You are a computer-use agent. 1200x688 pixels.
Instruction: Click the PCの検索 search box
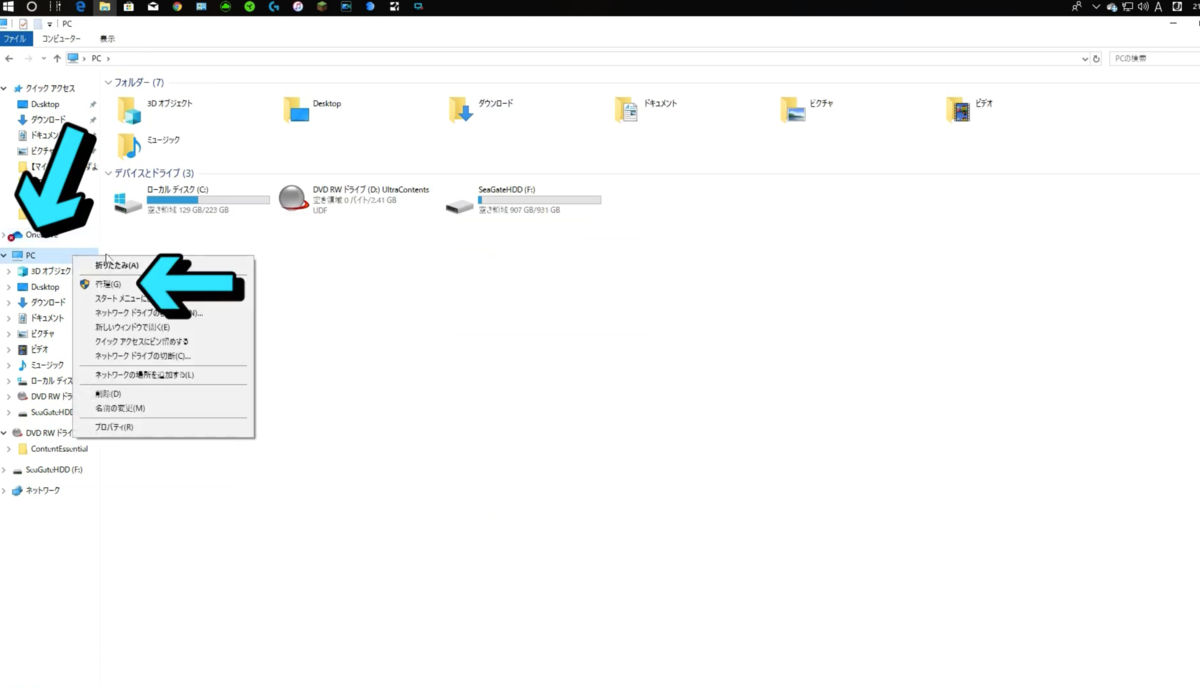coord(1153,59)
